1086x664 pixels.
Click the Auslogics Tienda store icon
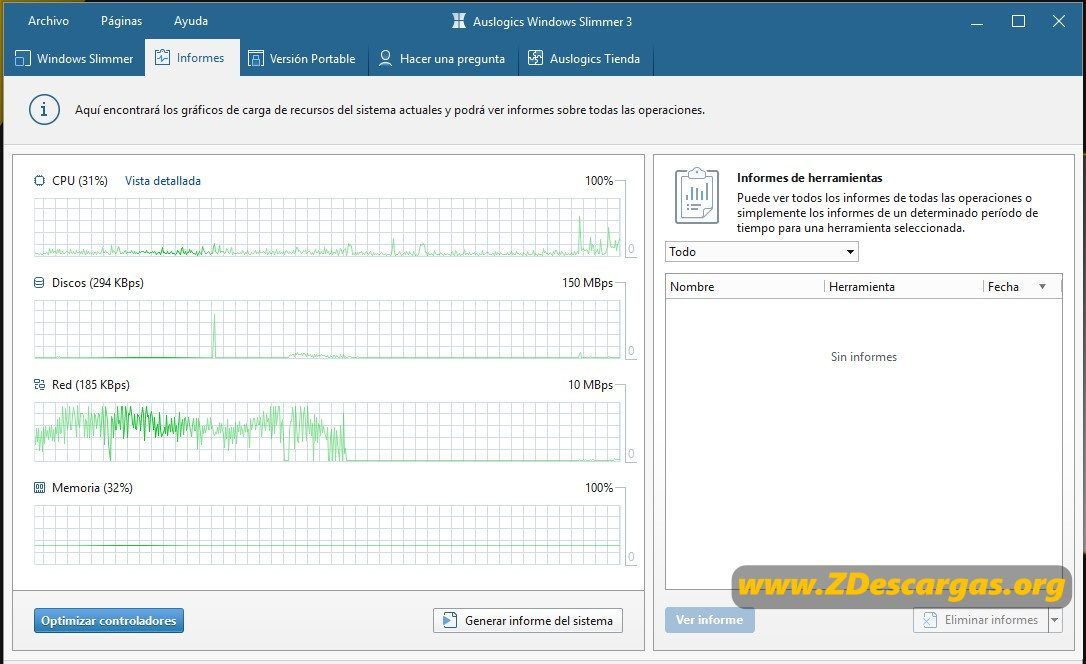[535, 58]
